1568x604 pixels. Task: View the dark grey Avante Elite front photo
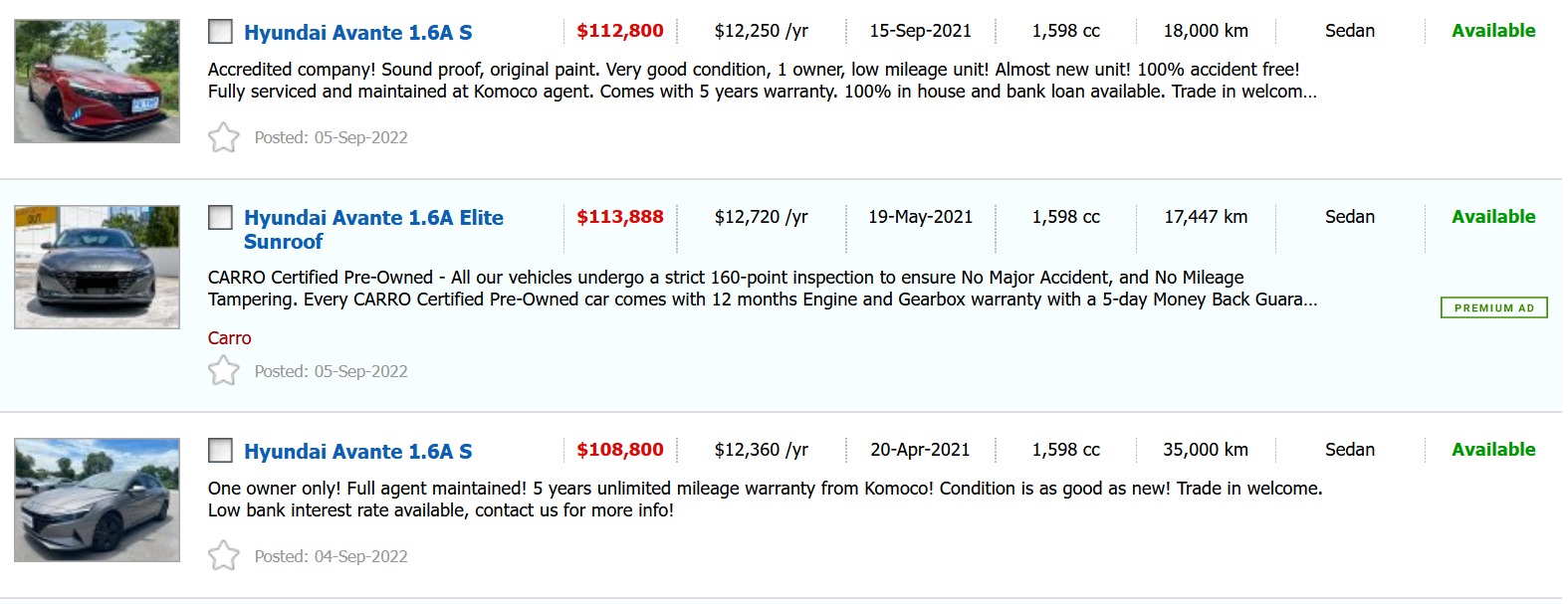point(97,267)
